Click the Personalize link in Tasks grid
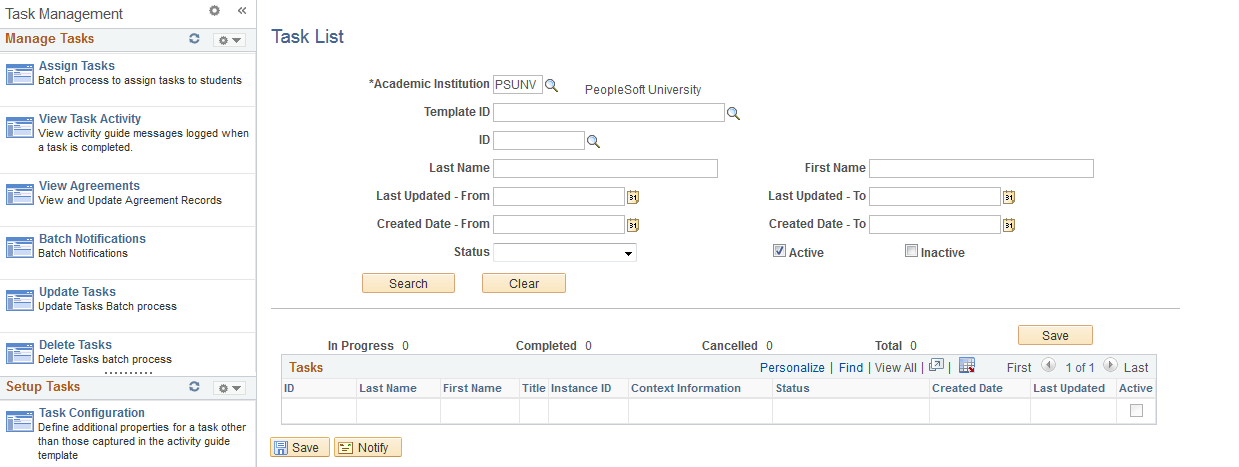 pyautogui.click(x=792, y=368)
